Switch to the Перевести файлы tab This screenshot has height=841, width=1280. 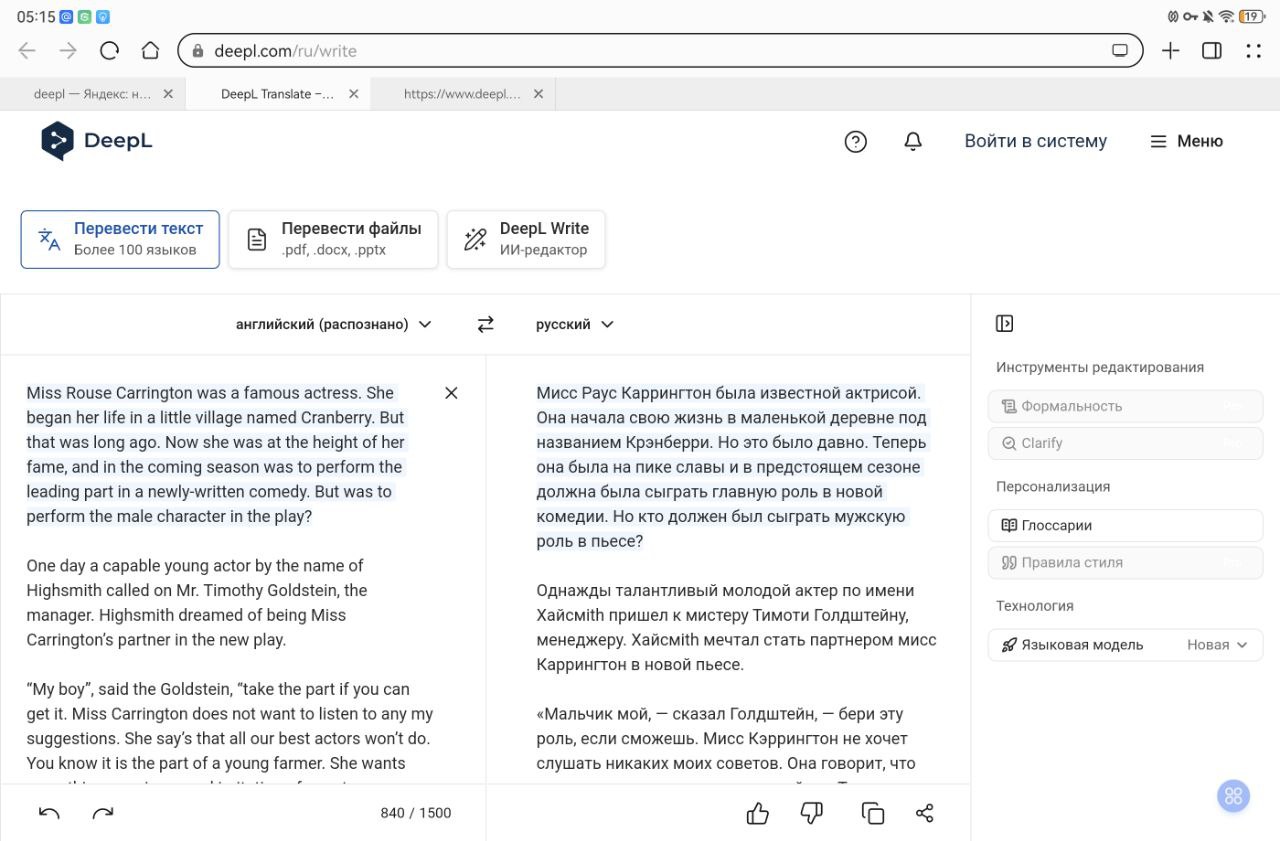pos(333,239)
